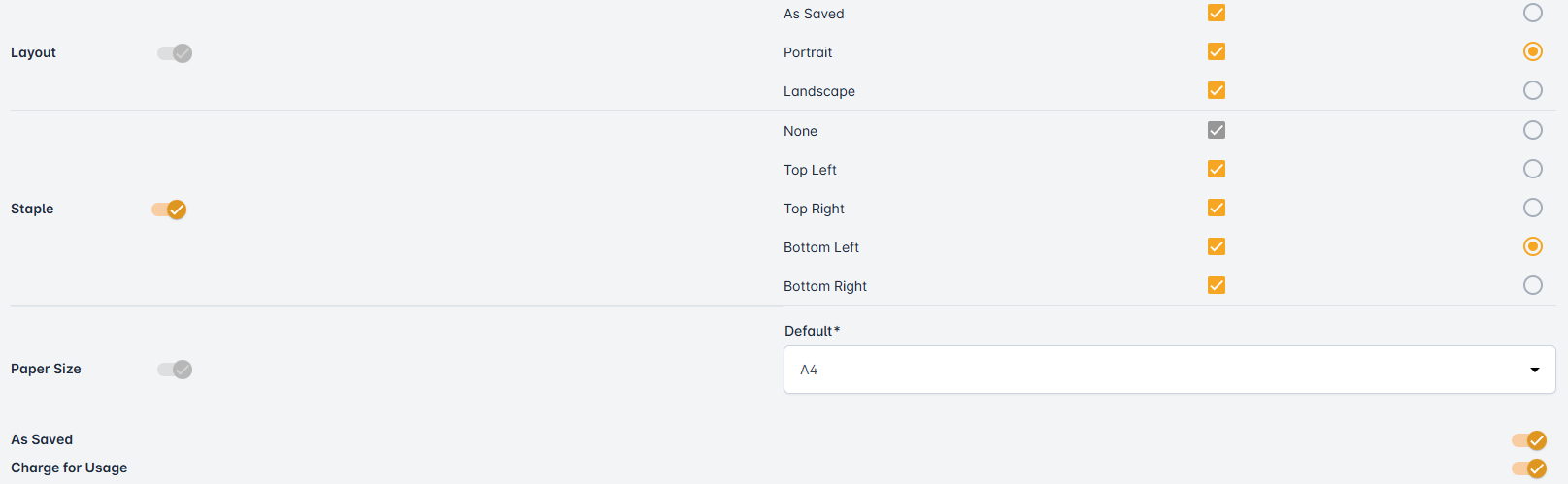Image resolution: width=1568 pixels, height=484 pixels.
Task: Switch off Charge for Usage
Action: pyautogui.click(x=1528, y=468)
